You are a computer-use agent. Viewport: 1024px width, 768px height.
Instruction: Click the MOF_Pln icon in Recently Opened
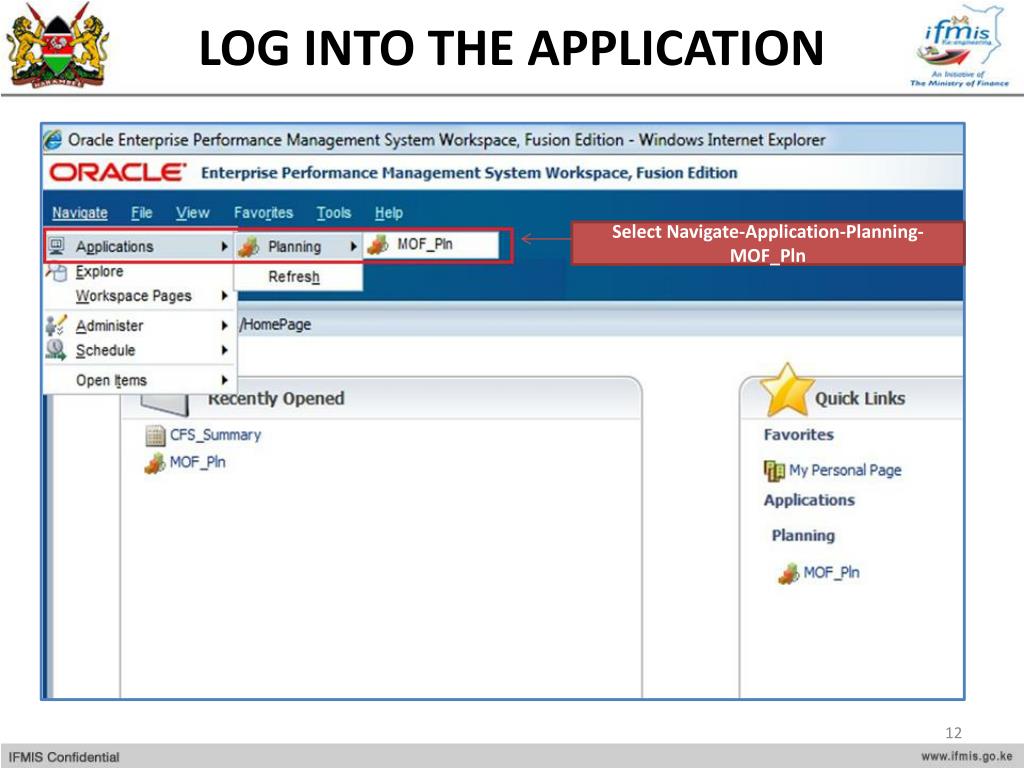coord(155,463)
